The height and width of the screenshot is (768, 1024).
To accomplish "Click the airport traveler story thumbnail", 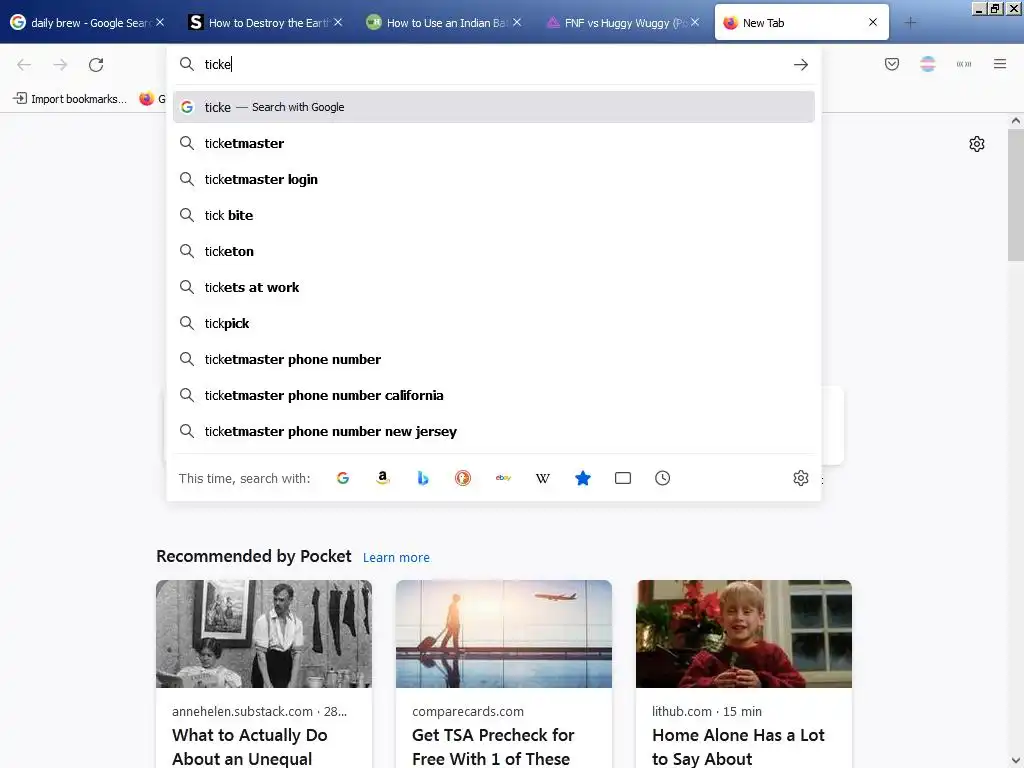I will coord(504,633).
